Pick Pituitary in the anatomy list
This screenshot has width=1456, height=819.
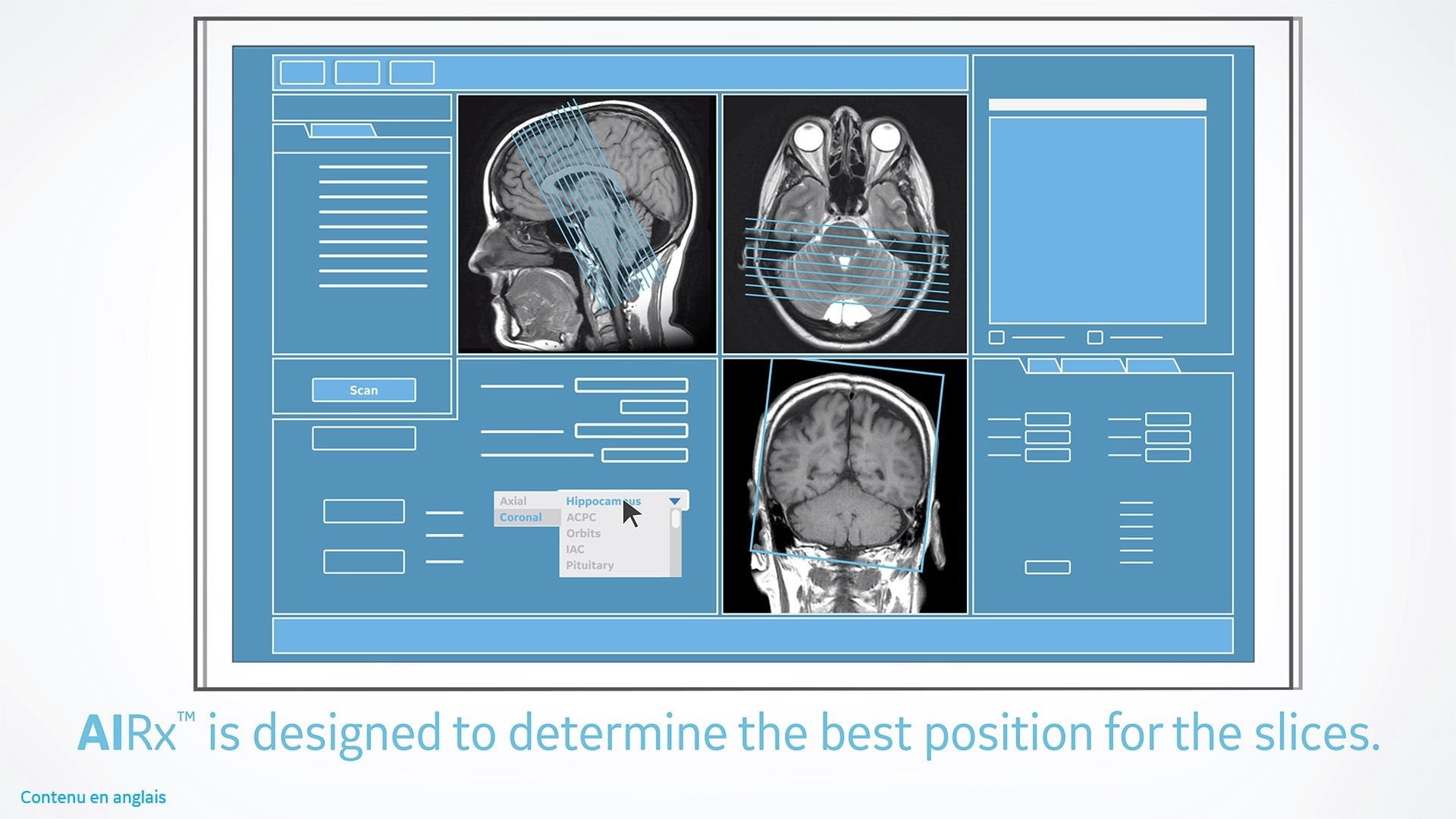click(590, 565)
